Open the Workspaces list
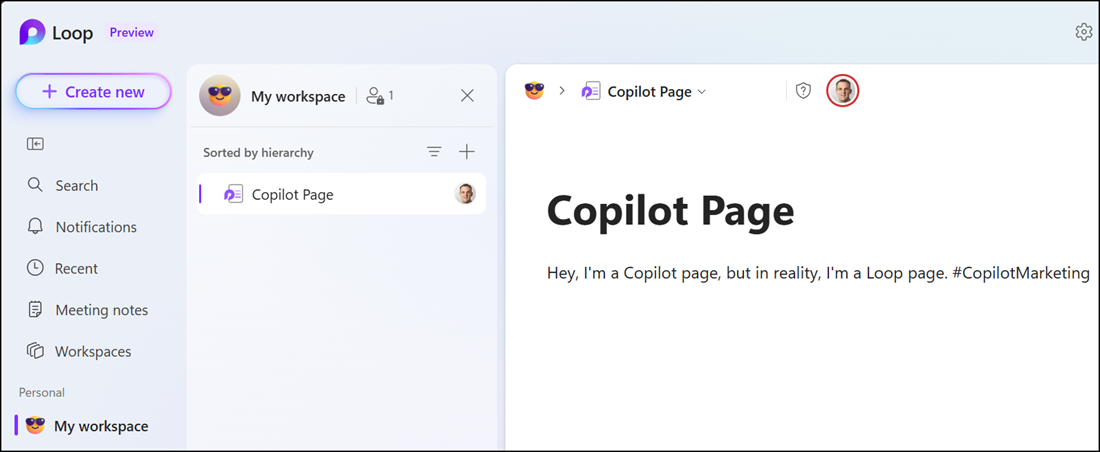This screenshot has width=1100, height=452. (x=93, y=352)
